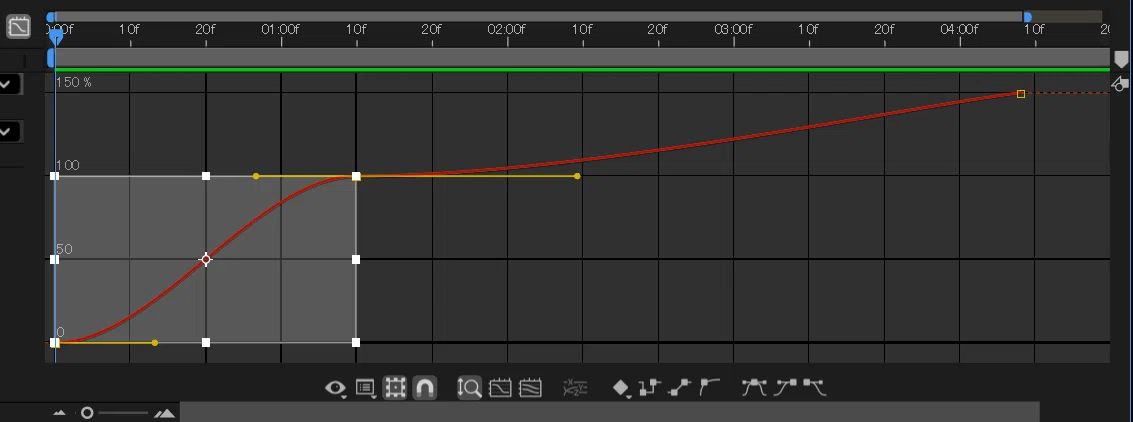Click the 150 % value label
This screenshot has height=422, width=1133.
(74, 82)
